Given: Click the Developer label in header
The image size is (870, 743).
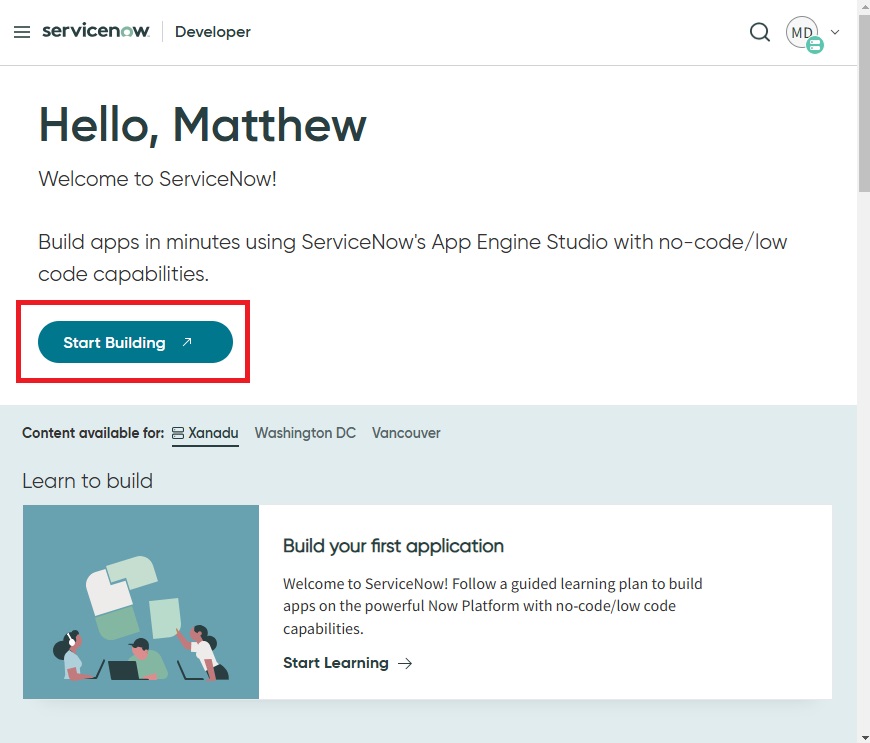Looking at the screenshot, I should pyautogui.click(x=212, y=32).
